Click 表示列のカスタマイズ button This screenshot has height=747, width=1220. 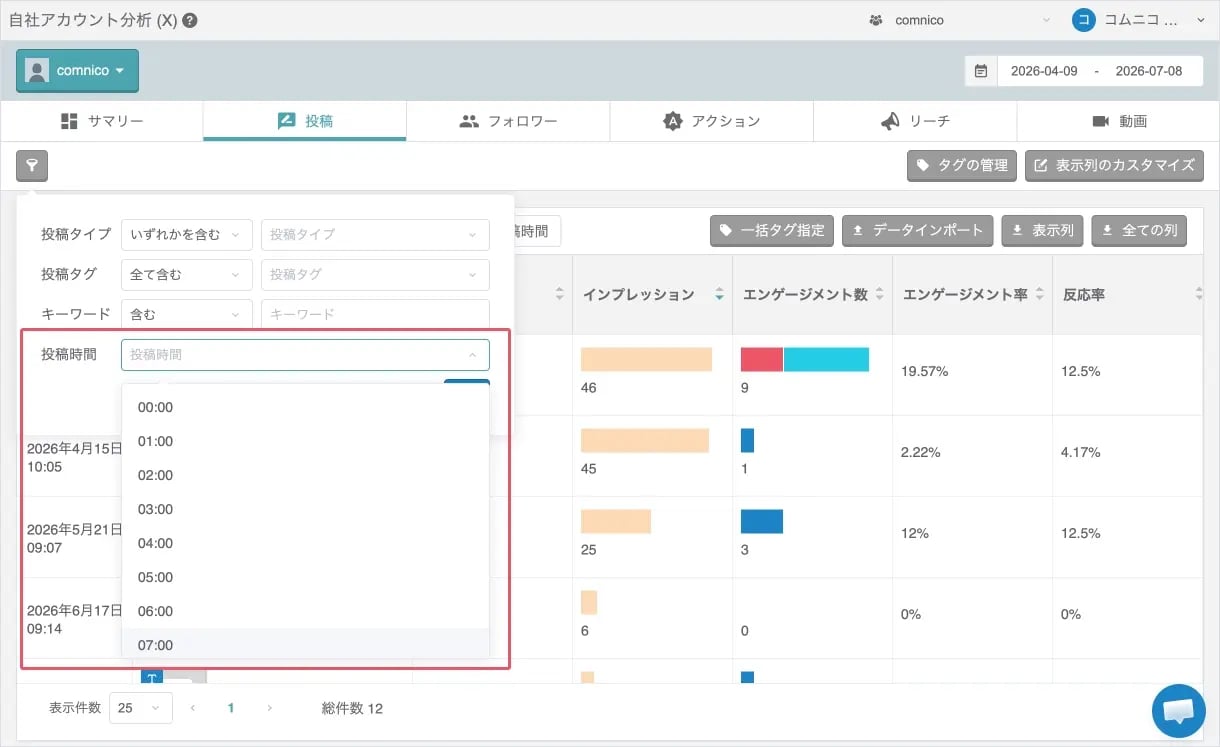pyautogui.click(x=1114, y=166)
